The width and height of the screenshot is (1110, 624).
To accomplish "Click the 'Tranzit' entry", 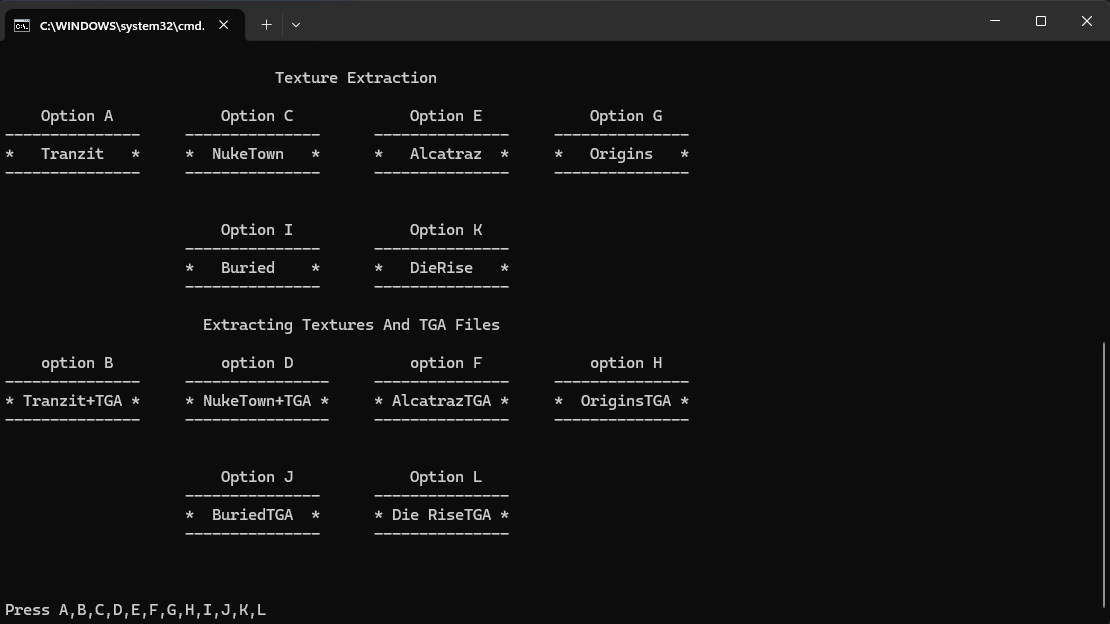I will pyautogui.click(x=72, y=154).
